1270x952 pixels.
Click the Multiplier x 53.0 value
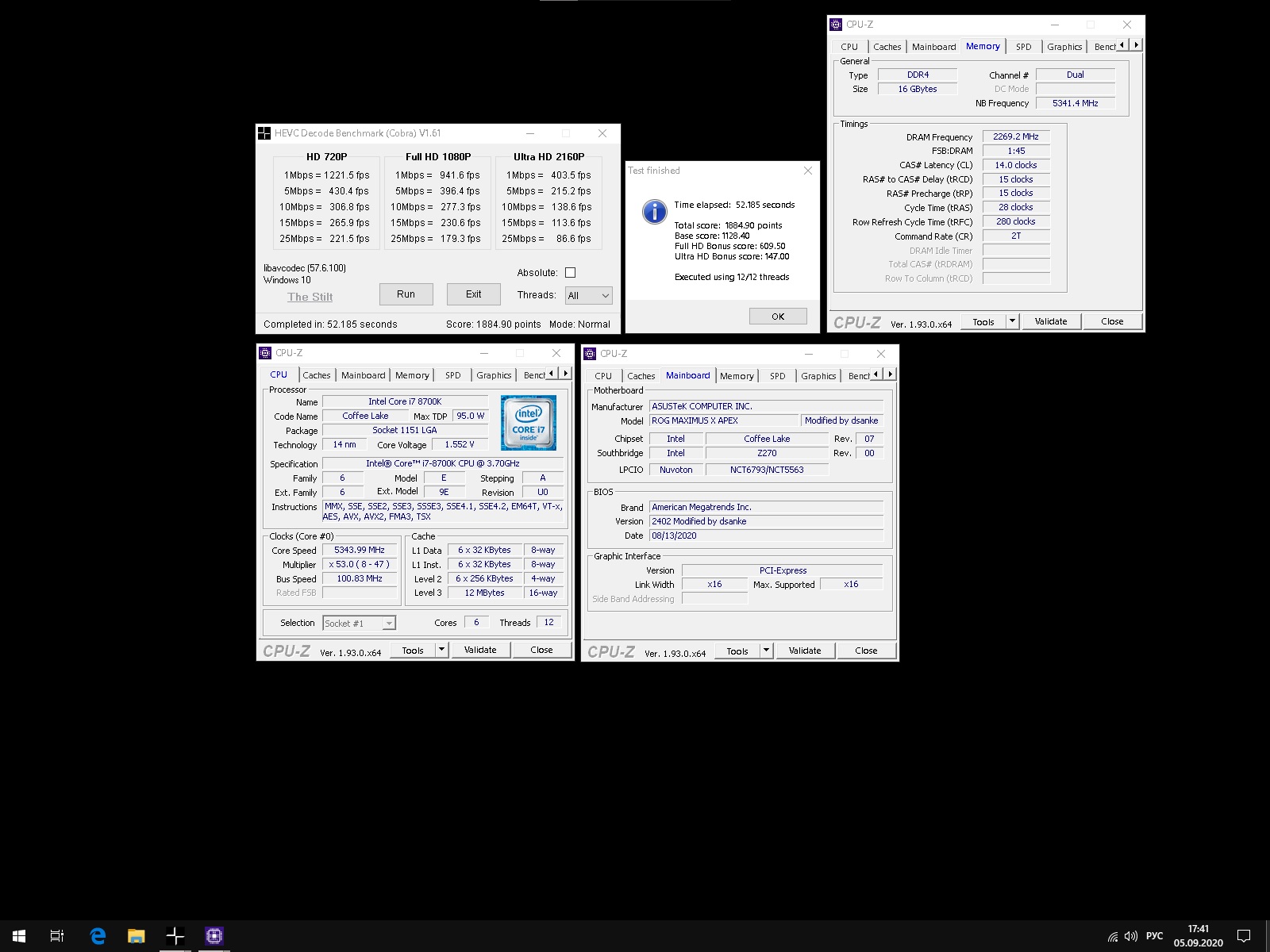pyautogui.click(x=360, y=564)
